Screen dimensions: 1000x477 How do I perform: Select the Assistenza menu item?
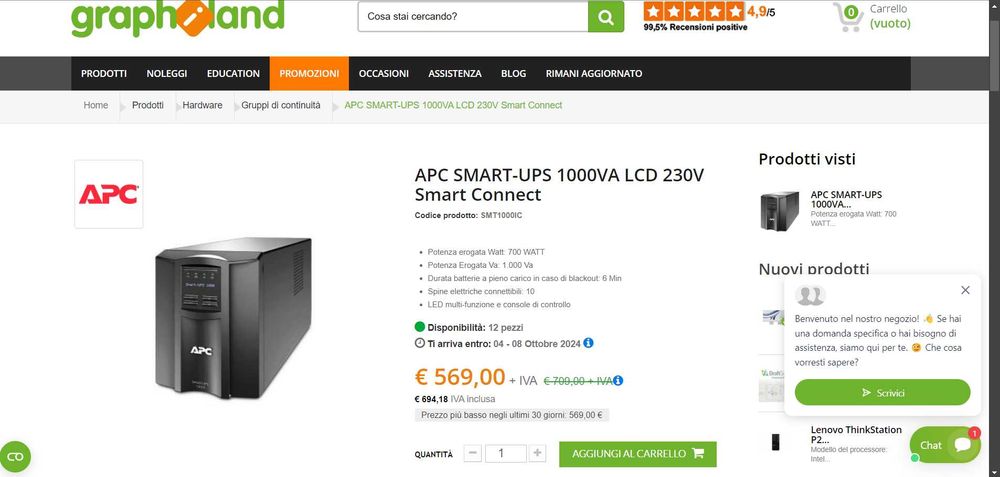coord(455,73)
